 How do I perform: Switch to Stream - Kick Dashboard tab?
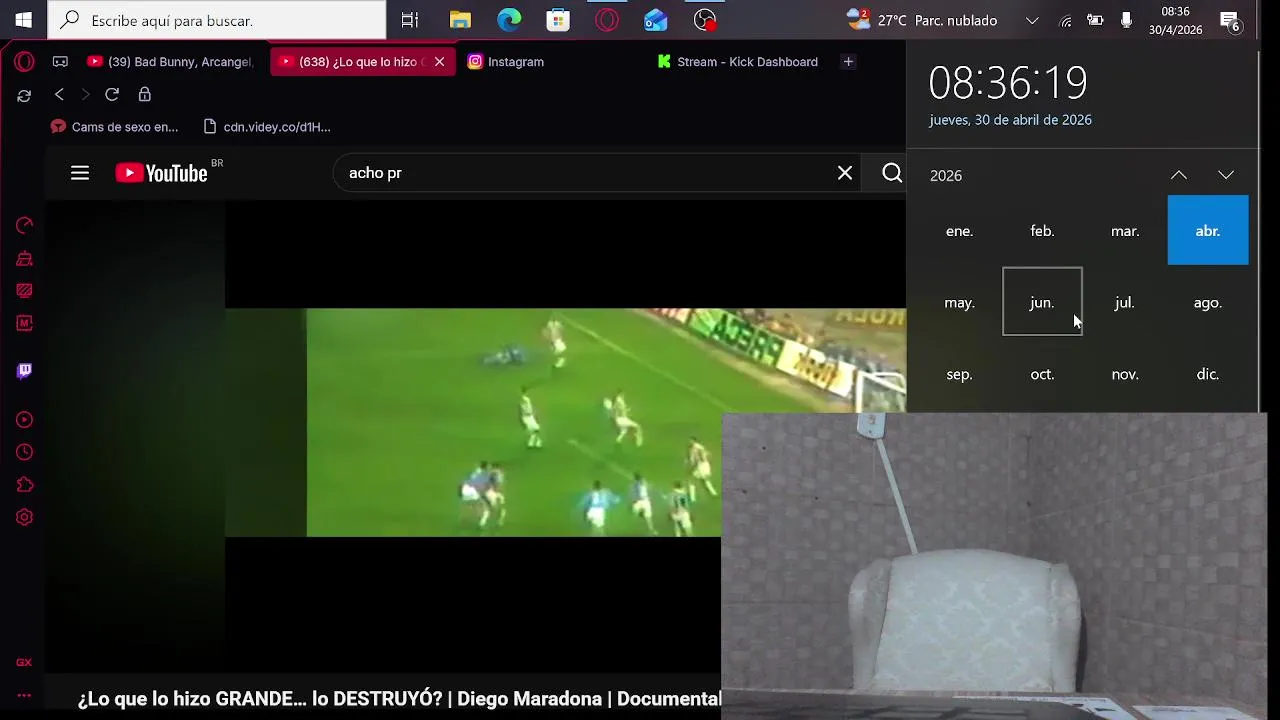(738, 62)
